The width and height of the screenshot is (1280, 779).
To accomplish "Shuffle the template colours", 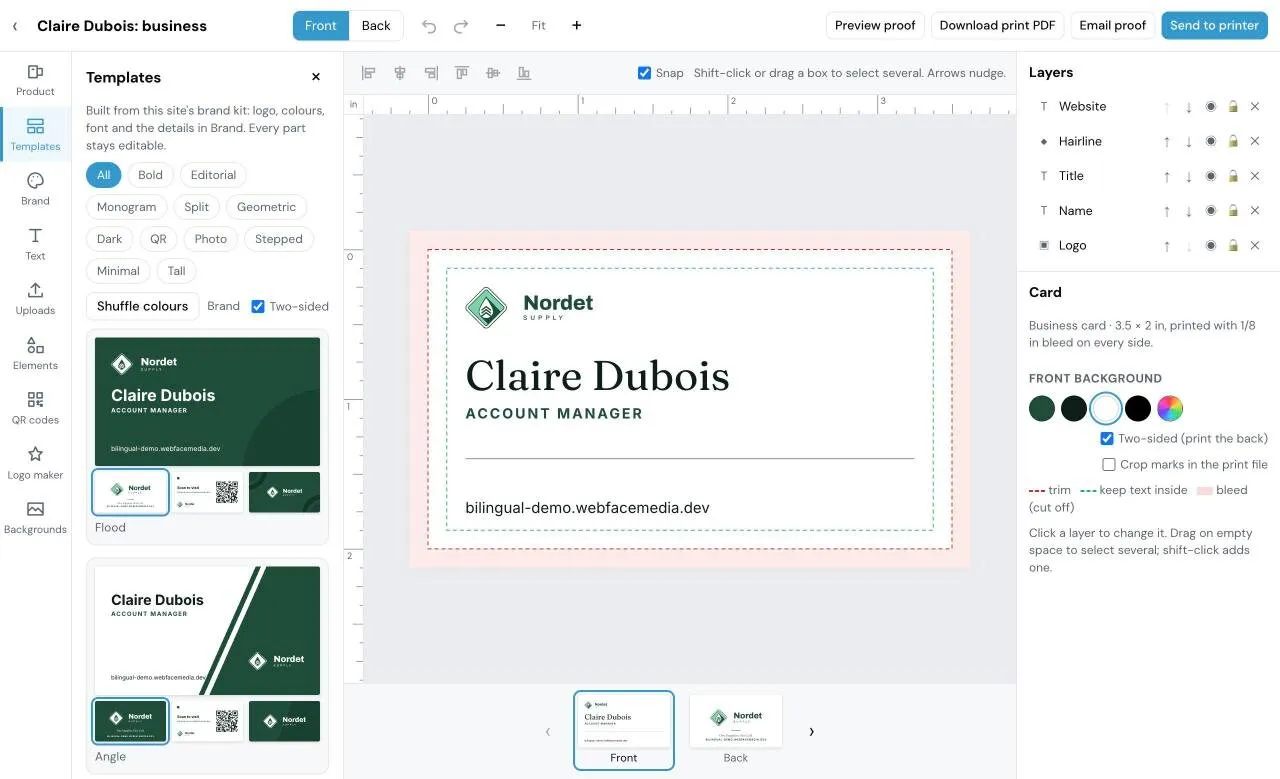I will pos(142,306).
